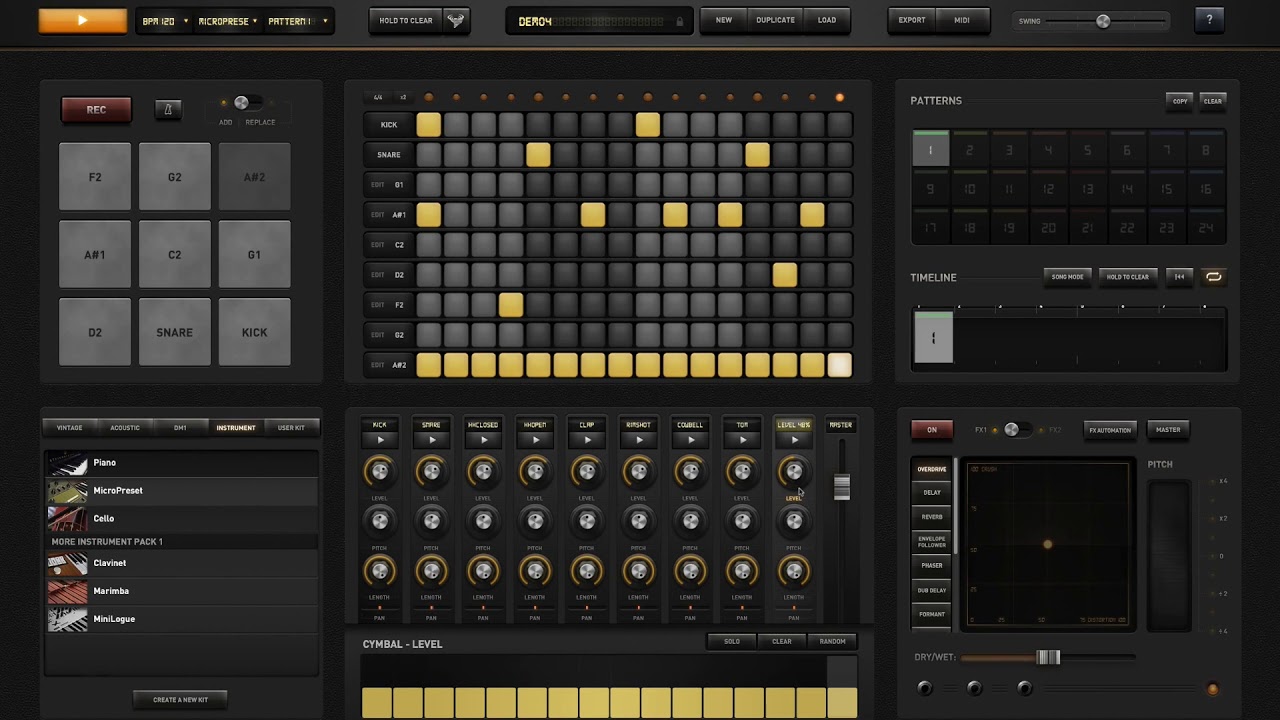Toggle the FX1/FX2 switch

pos(1018,430)
